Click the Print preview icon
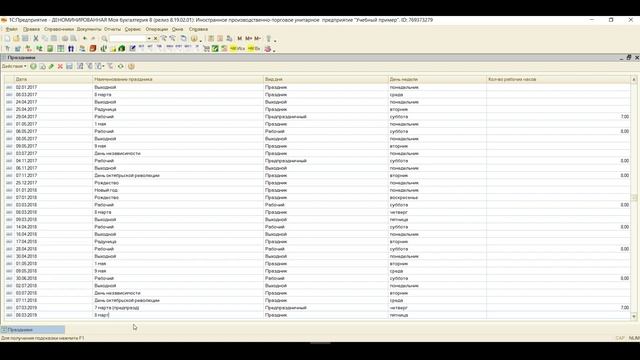The height and width of the screenshot is (360, 640). (x=73, y=38)
